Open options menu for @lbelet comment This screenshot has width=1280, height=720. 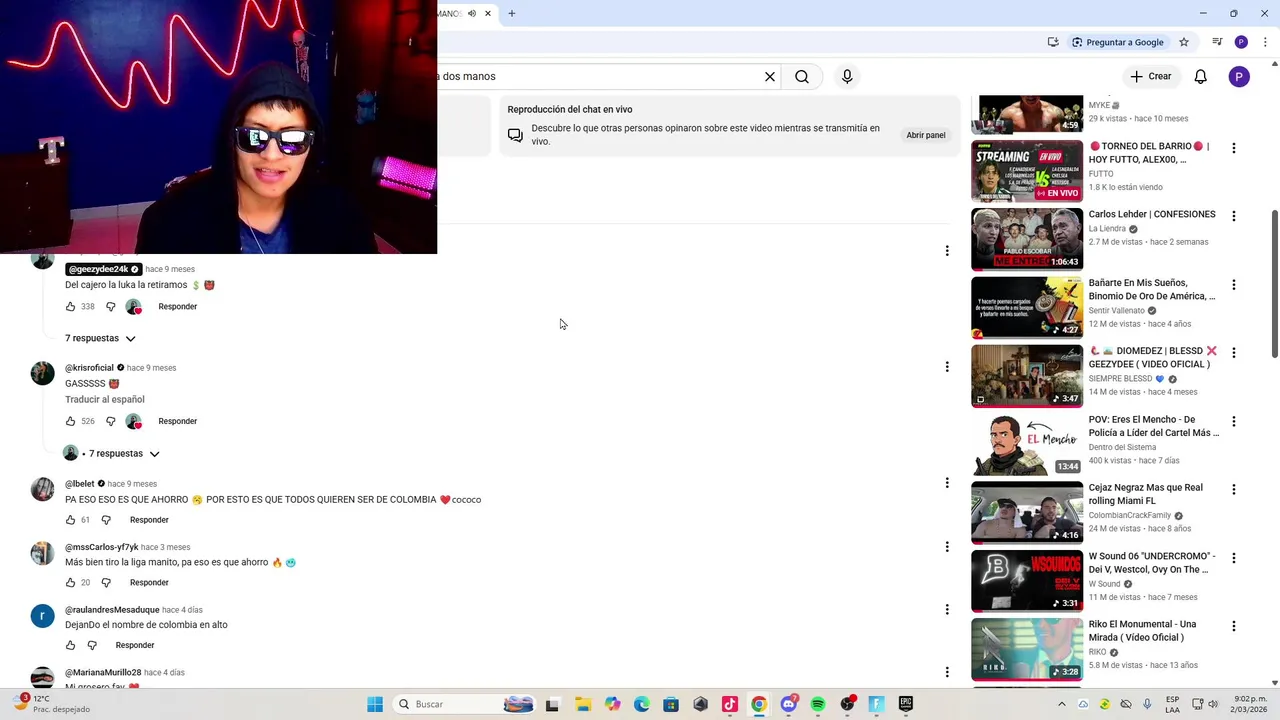click(x=947, y=483)
